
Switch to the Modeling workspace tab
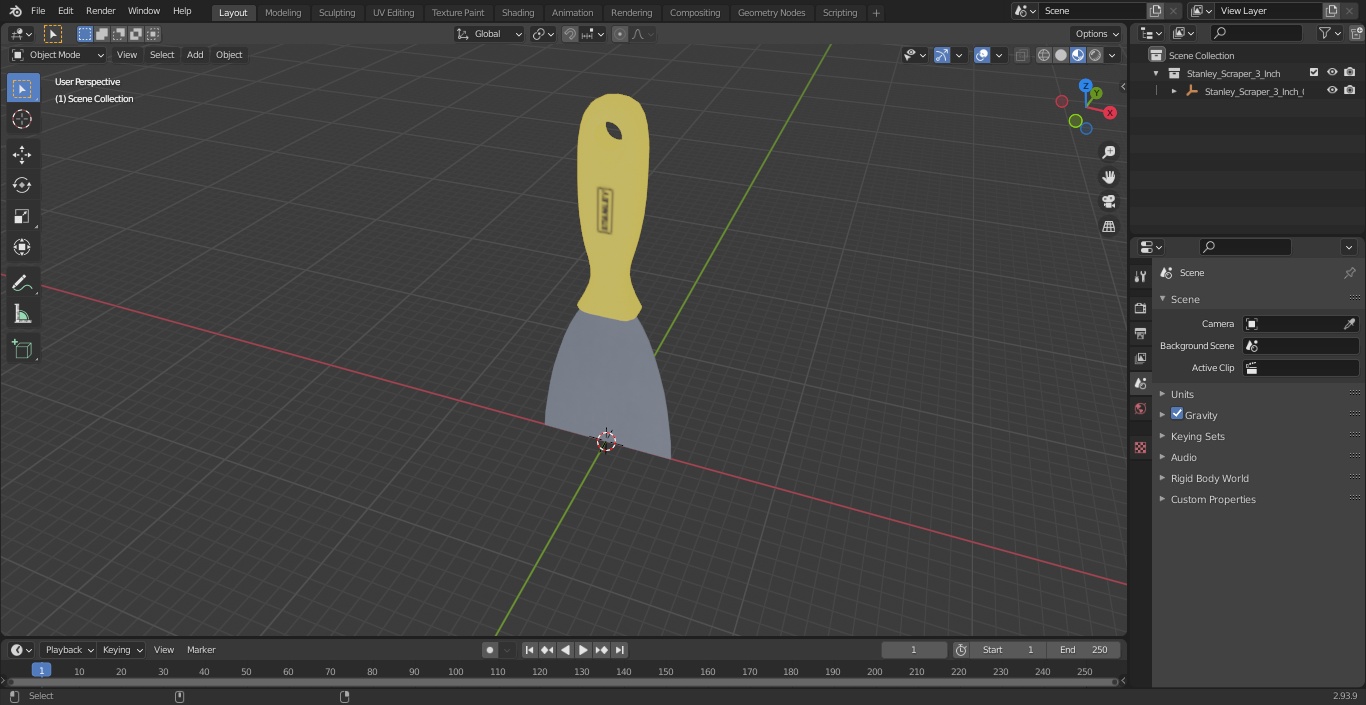click(x=283, y=13)
